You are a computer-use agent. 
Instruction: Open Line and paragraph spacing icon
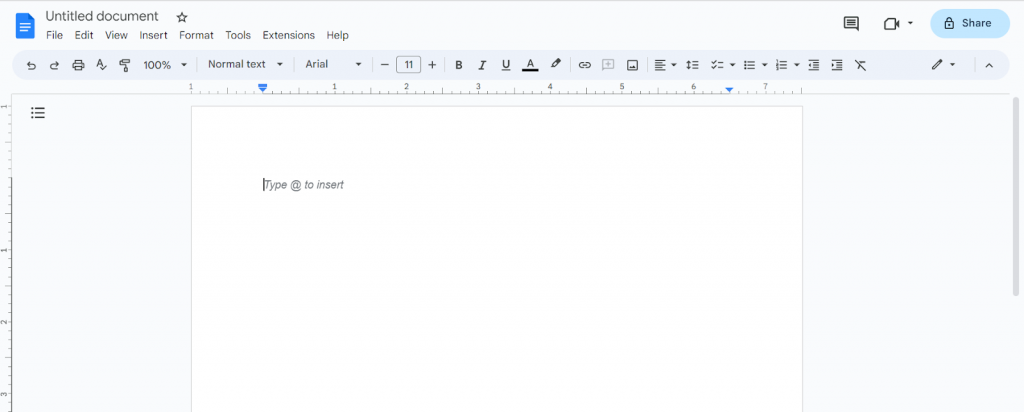(692, 65)
